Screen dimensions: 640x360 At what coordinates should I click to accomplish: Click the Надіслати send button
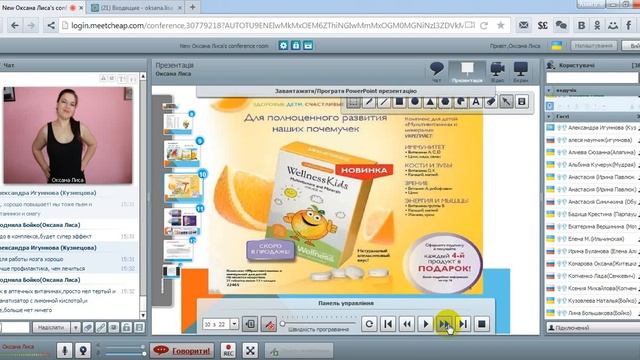click(x=51, y=327)
